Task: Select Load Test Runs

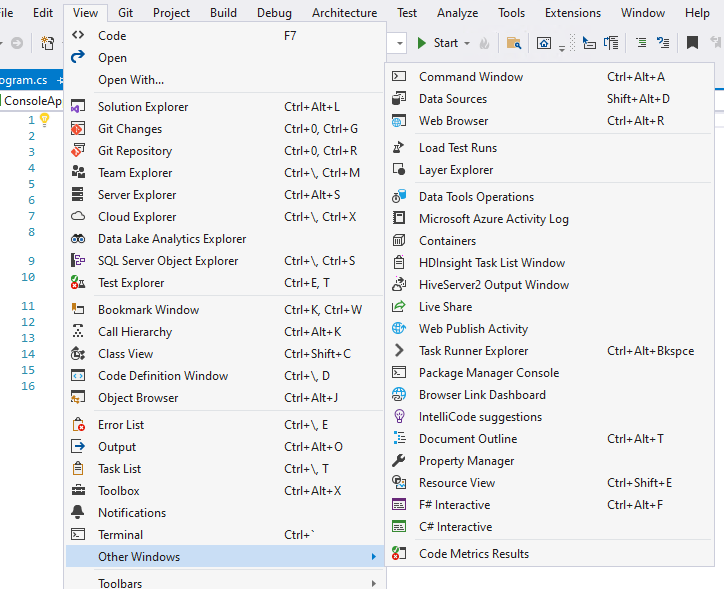Action: (x=549, y=148)
